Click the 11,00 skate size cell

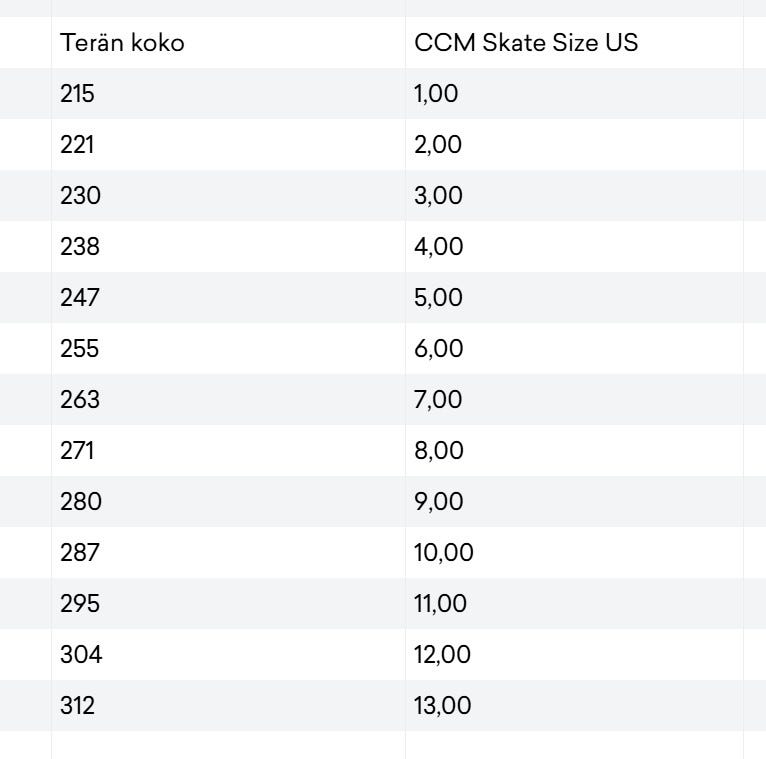(x=440, y=604)
